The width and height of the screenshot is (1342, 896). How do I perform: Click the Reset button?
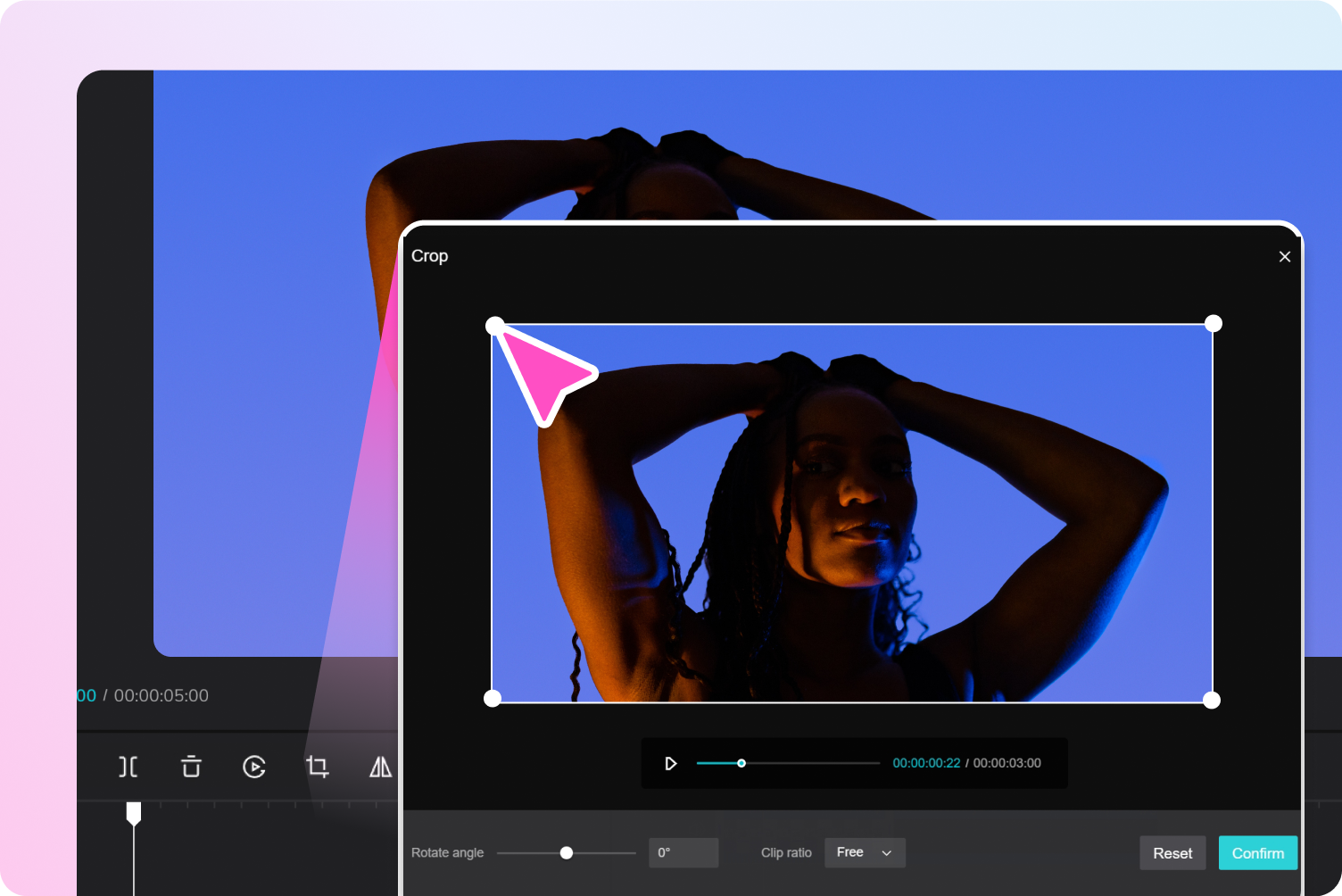click(x=1172, y=853)
